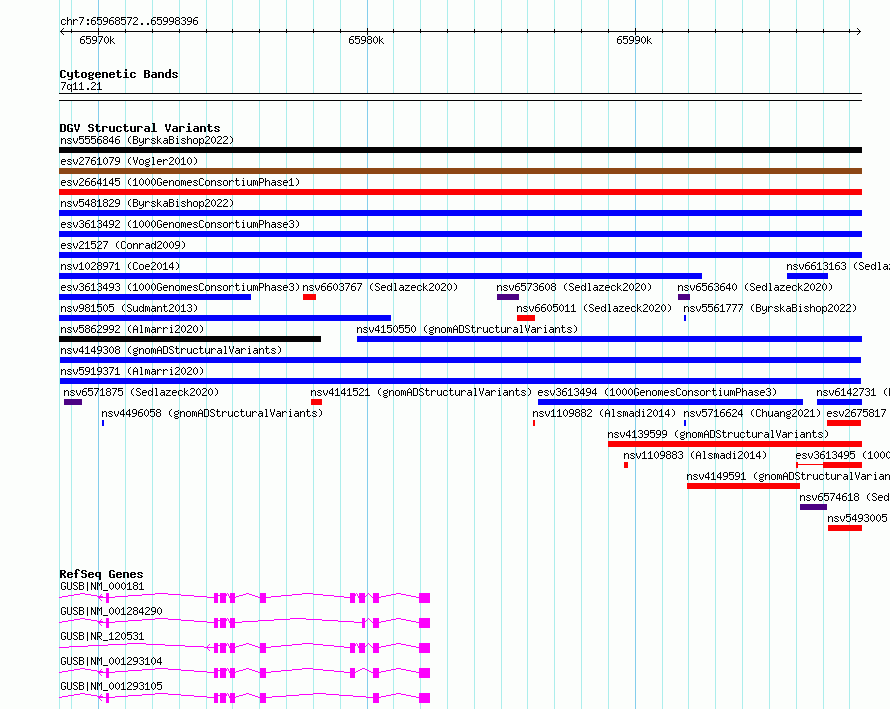
Task: Select the nsv5716624 (Chuang2021) label
Action: (753, 413)
